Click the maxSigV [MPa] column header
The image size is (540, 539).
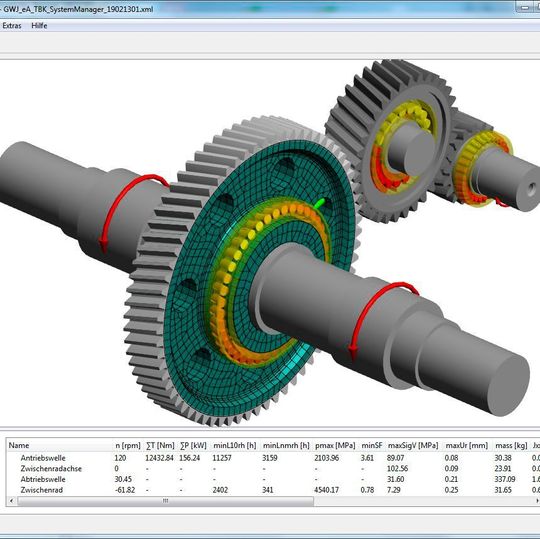click(x=413, y=445)
